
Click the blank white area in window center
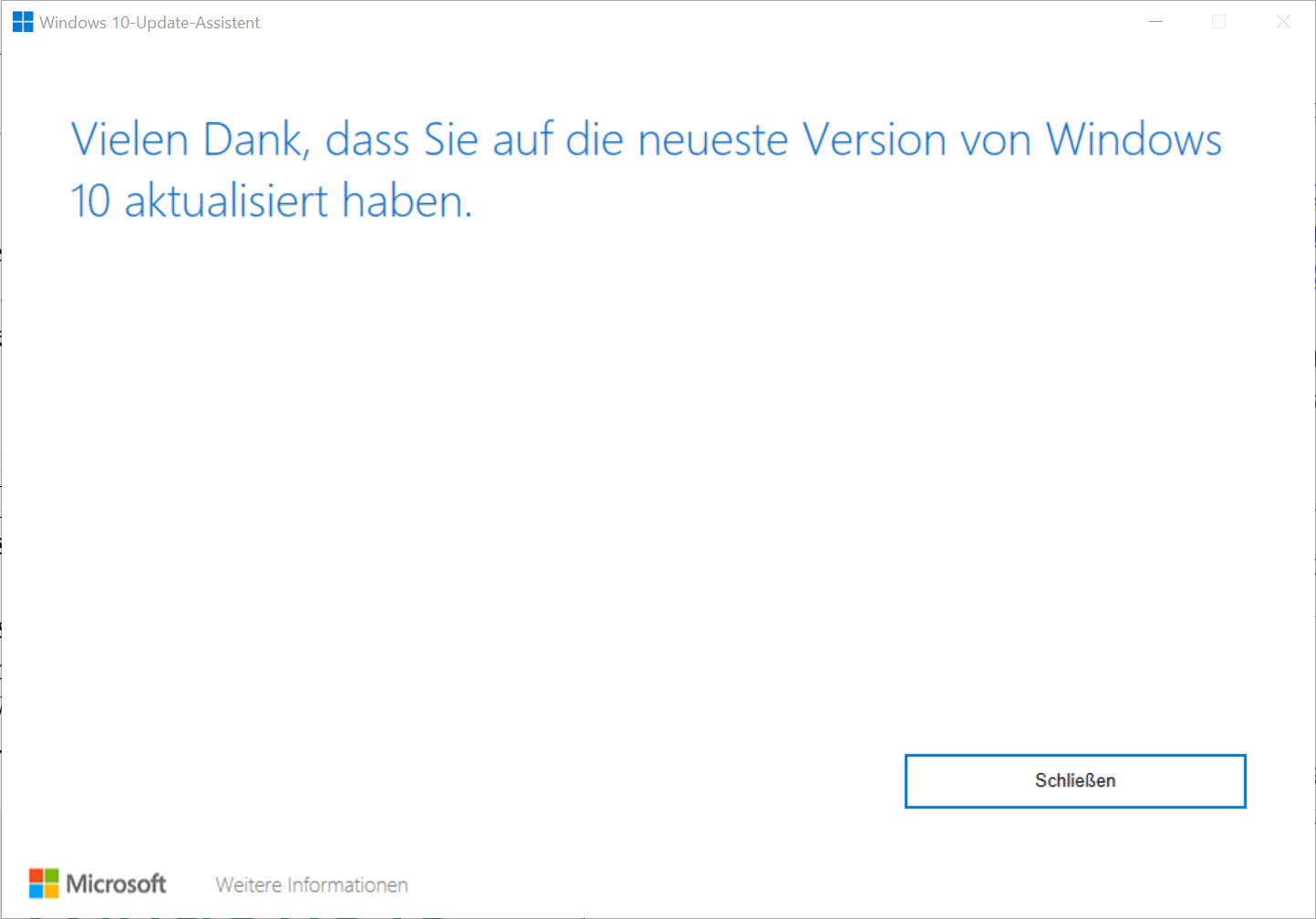pos(657,483)
